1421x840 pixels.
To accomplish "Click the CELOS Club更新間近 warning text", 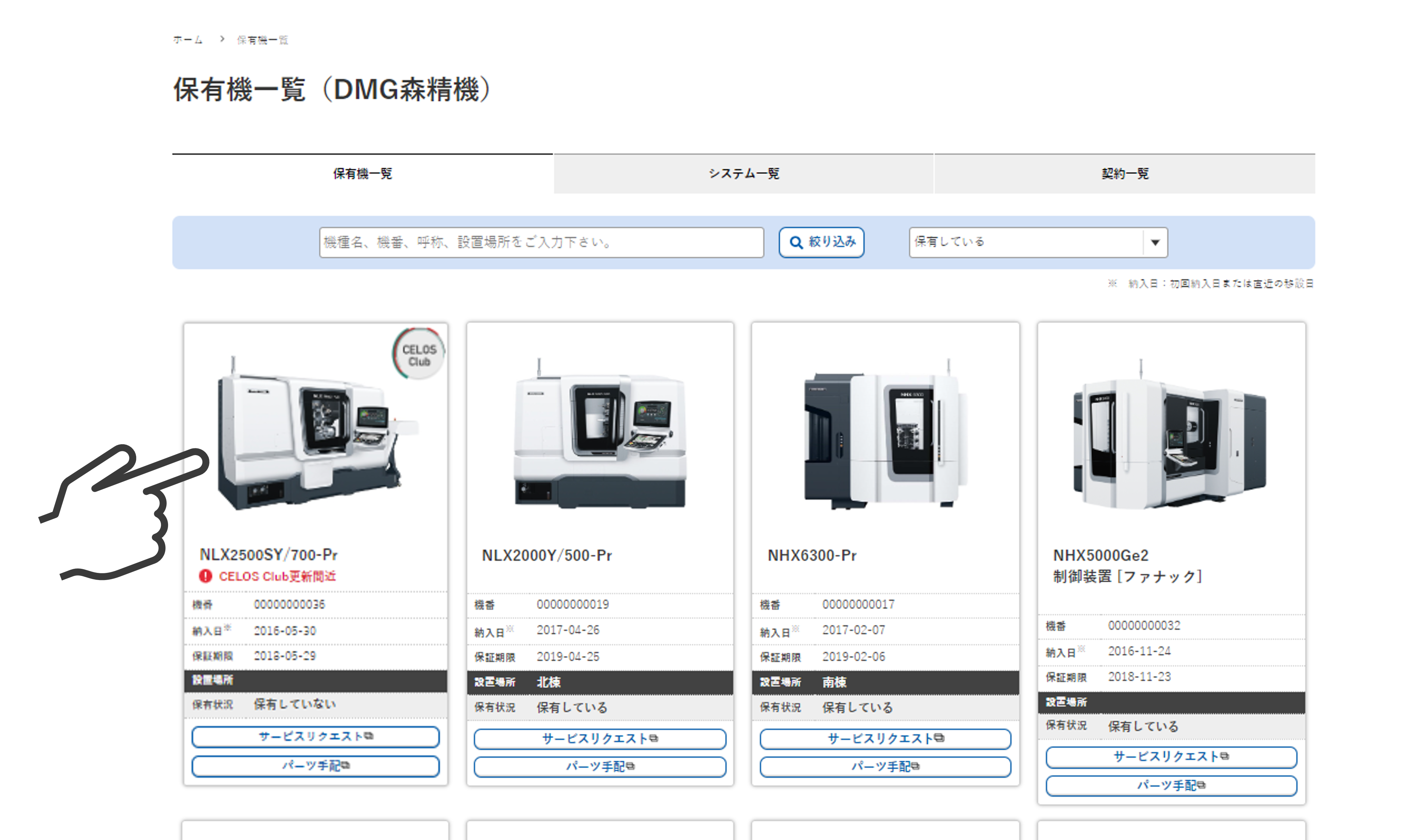I will [x=277, y=576].
